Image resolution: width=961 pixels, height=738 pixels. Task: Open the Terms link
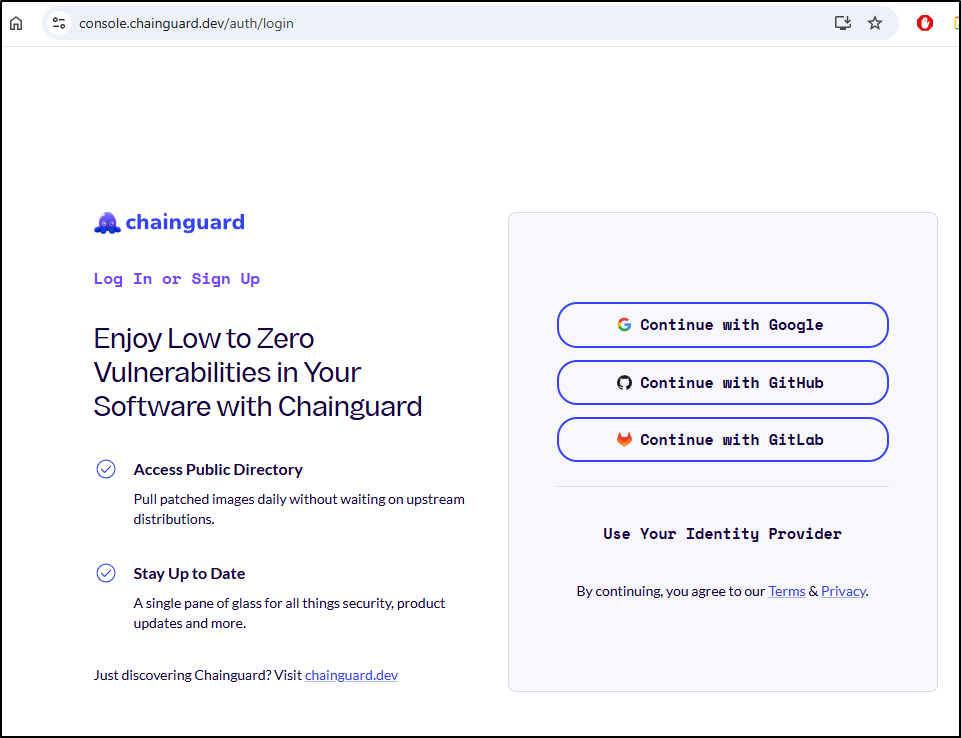coord(786,592)
